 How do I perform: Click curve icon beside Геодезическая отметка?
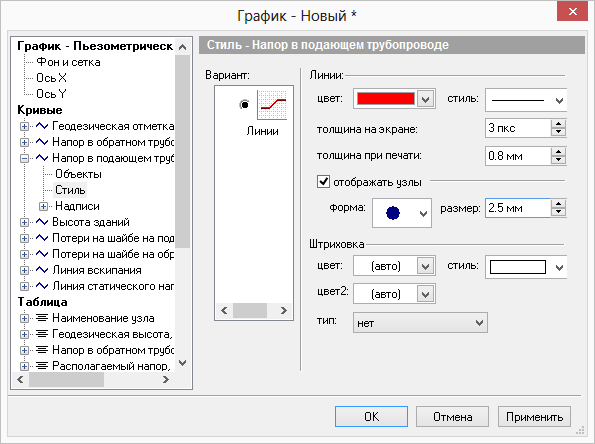coord(42,126)
